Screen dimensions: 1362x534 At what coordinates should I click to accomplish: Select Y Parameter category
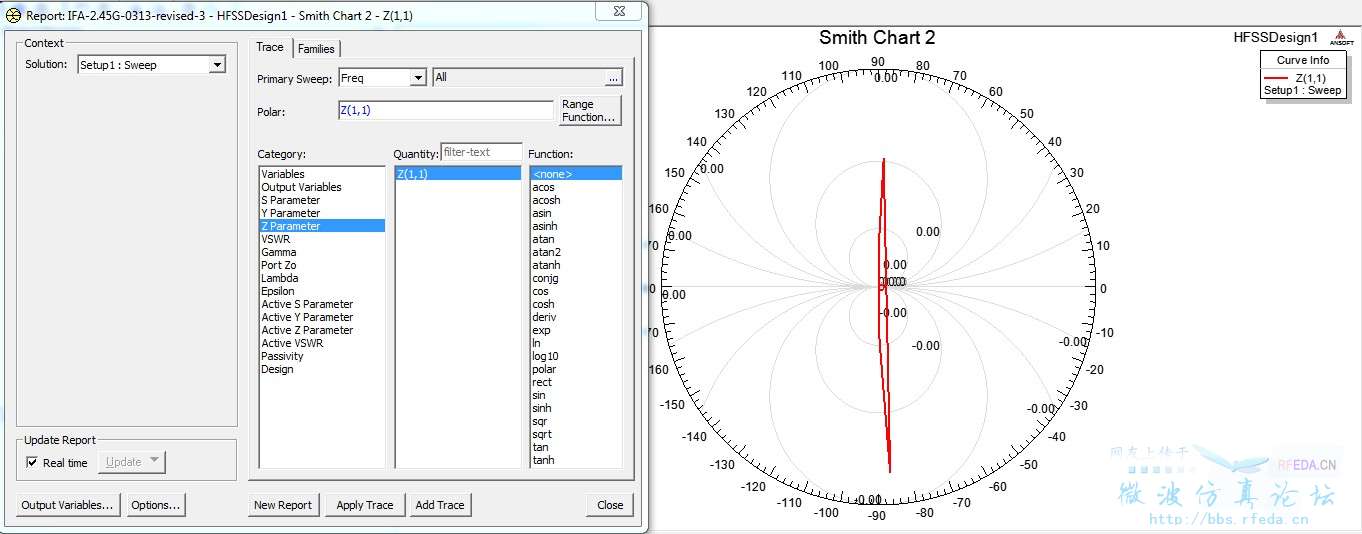(x=320, y=213)
